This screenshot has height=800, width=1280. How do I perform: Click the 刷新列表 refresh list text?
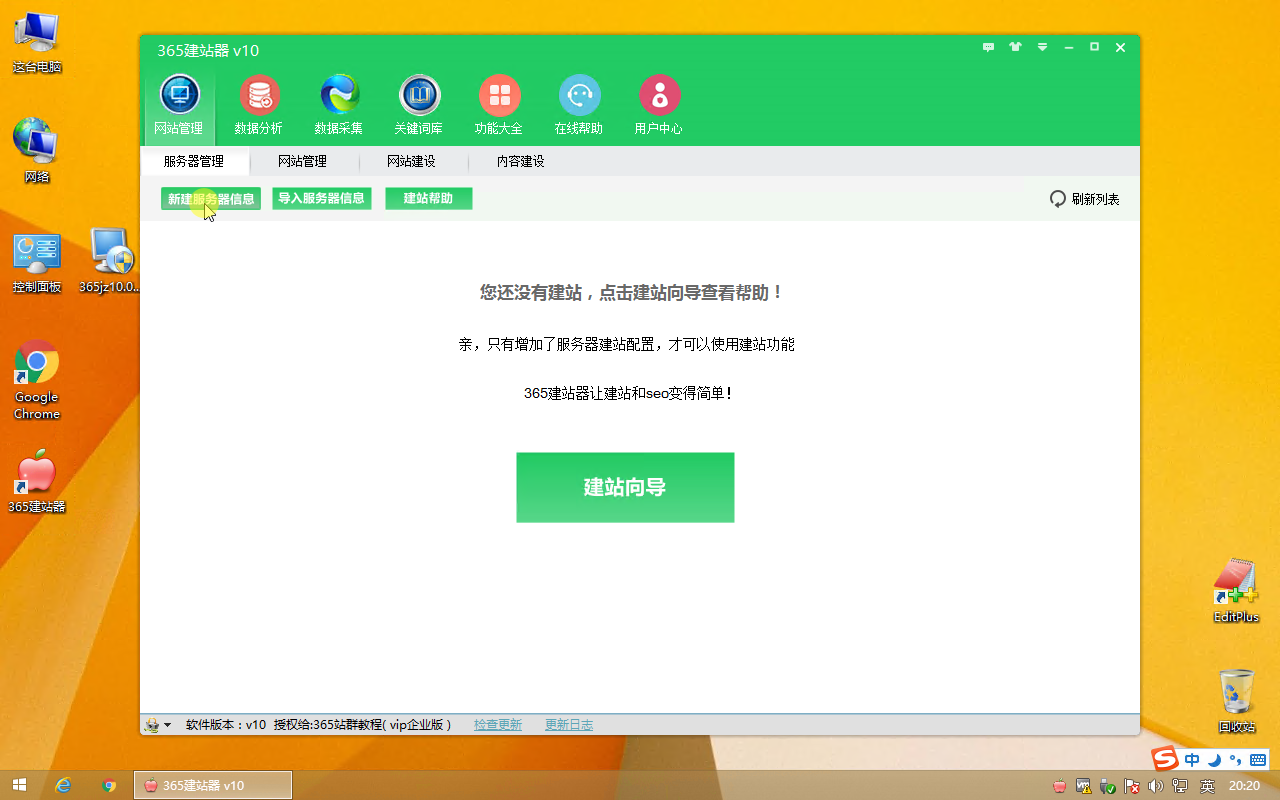coord(1096,199)
